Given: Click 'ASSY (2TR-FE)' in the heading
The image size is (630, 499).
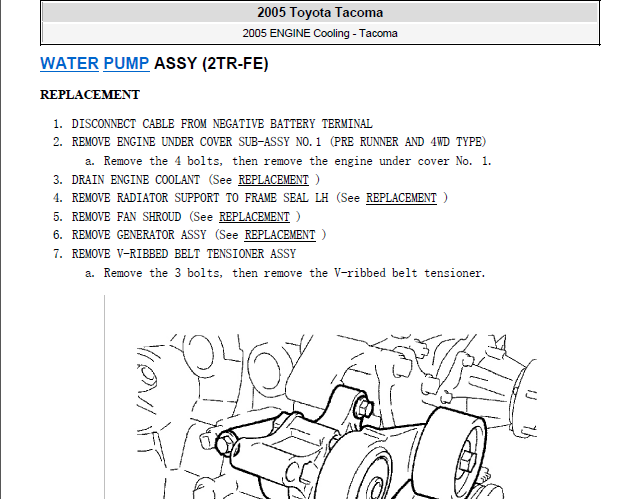Looking at the screenshot, I should click(211, 63).
